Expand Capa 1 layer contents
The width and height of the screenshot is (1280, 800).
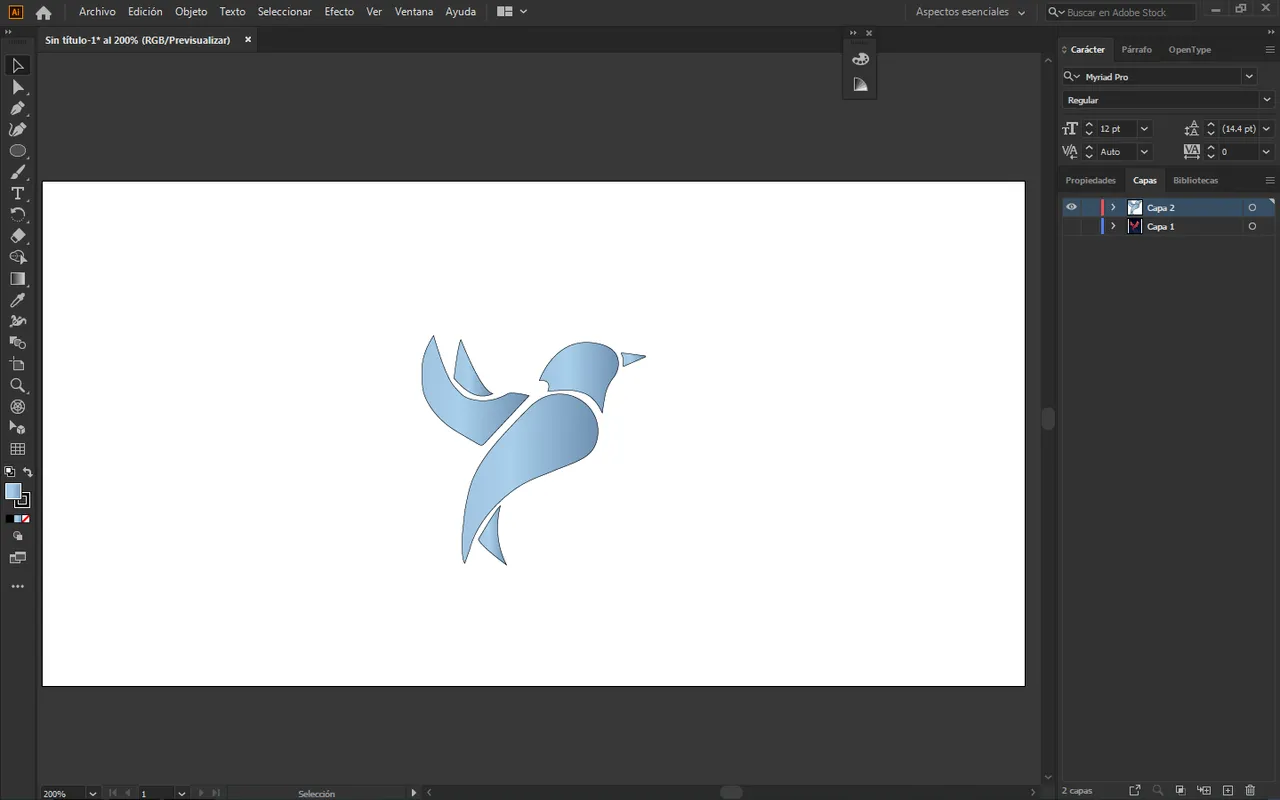point(1113,227)
